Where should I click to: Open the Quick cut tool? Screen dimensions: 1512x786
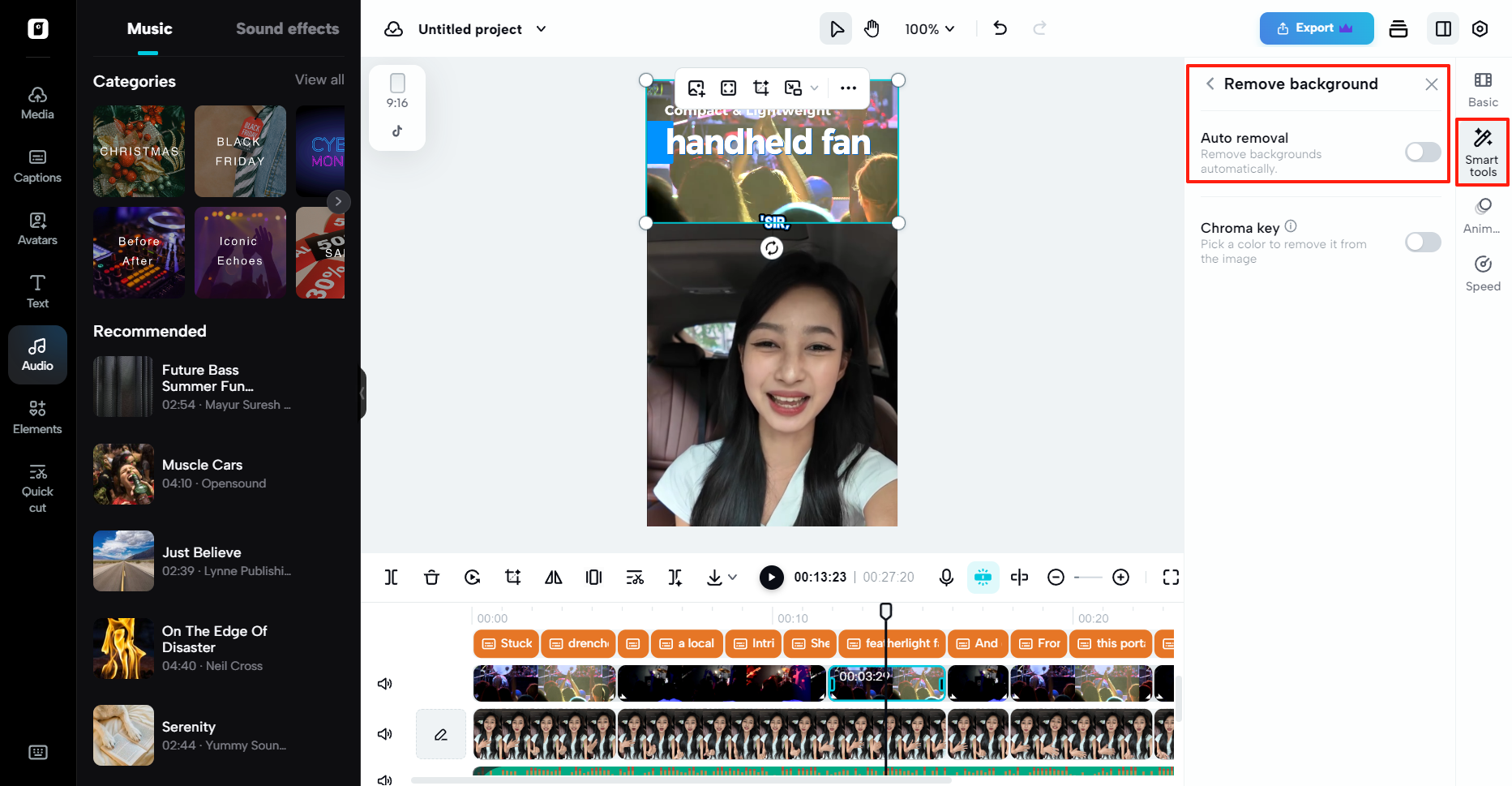(x=37, y=487)
